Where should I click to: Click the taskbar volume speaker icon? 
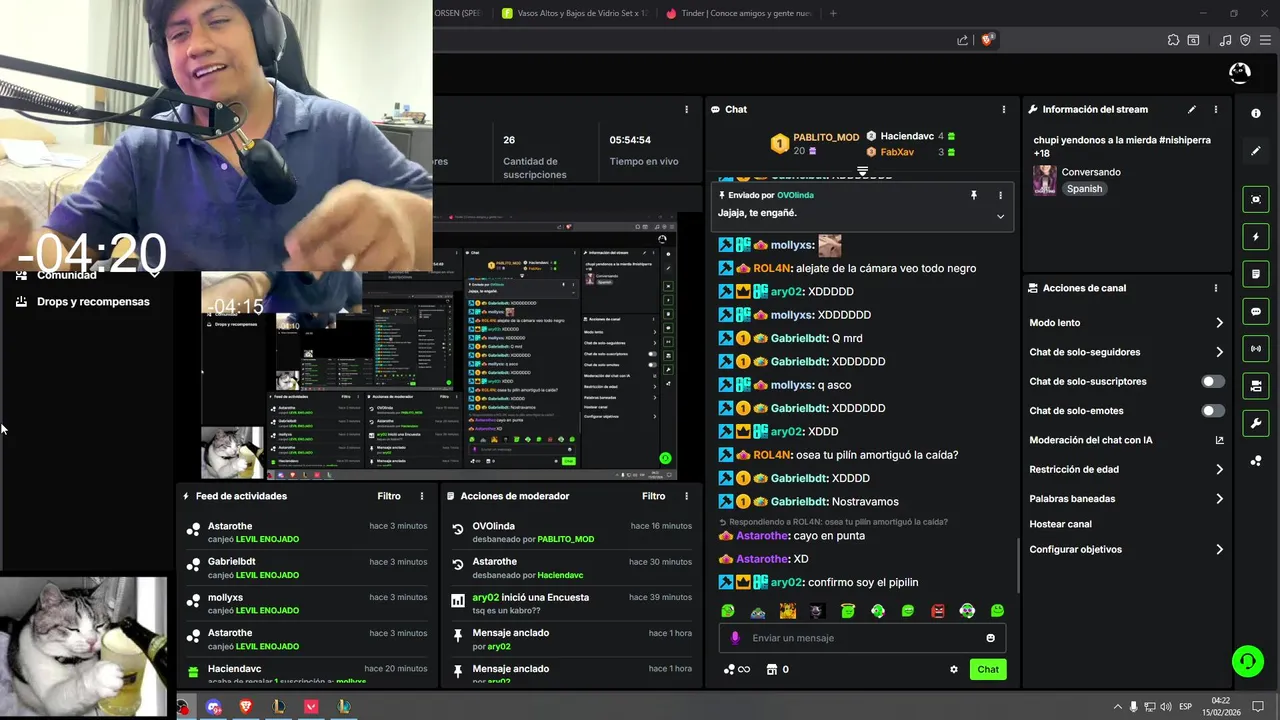pos(1166,707)
